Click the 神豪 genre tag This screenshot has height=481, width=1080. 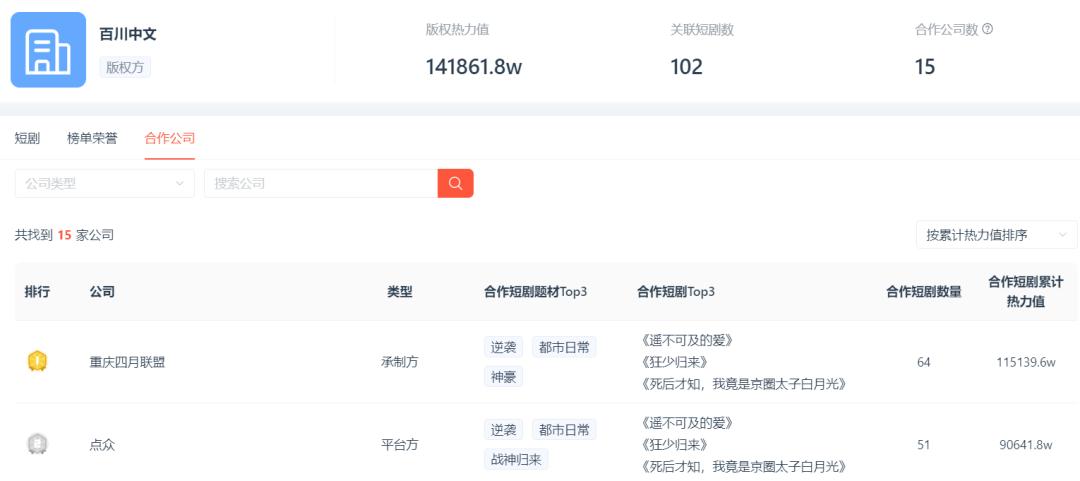coord(503,377)
